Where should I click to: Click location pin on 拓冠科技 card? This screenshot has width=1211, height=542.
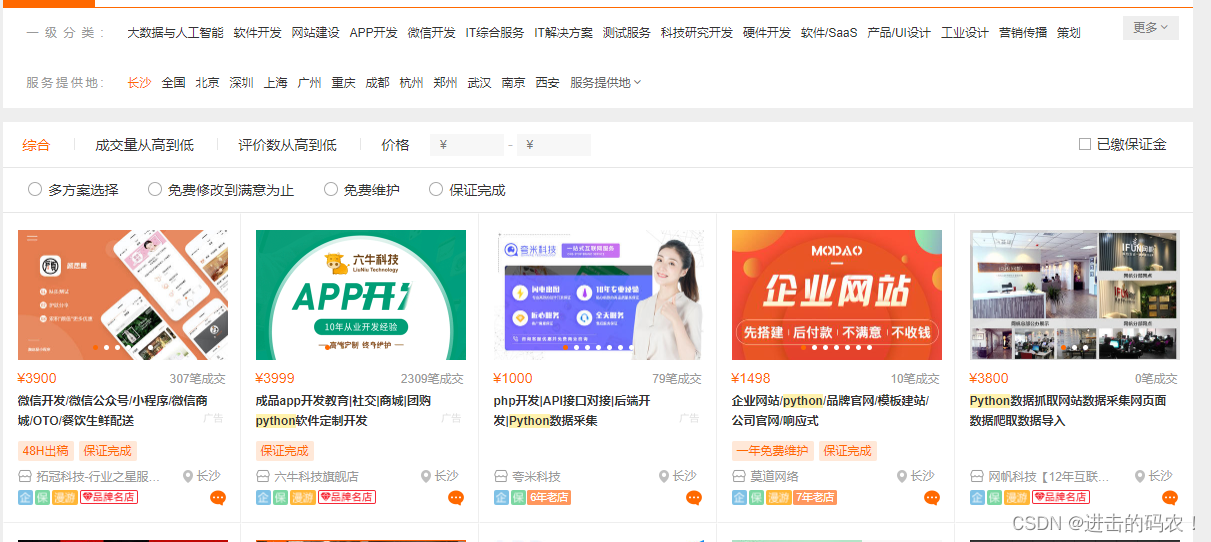coord(188,477)
